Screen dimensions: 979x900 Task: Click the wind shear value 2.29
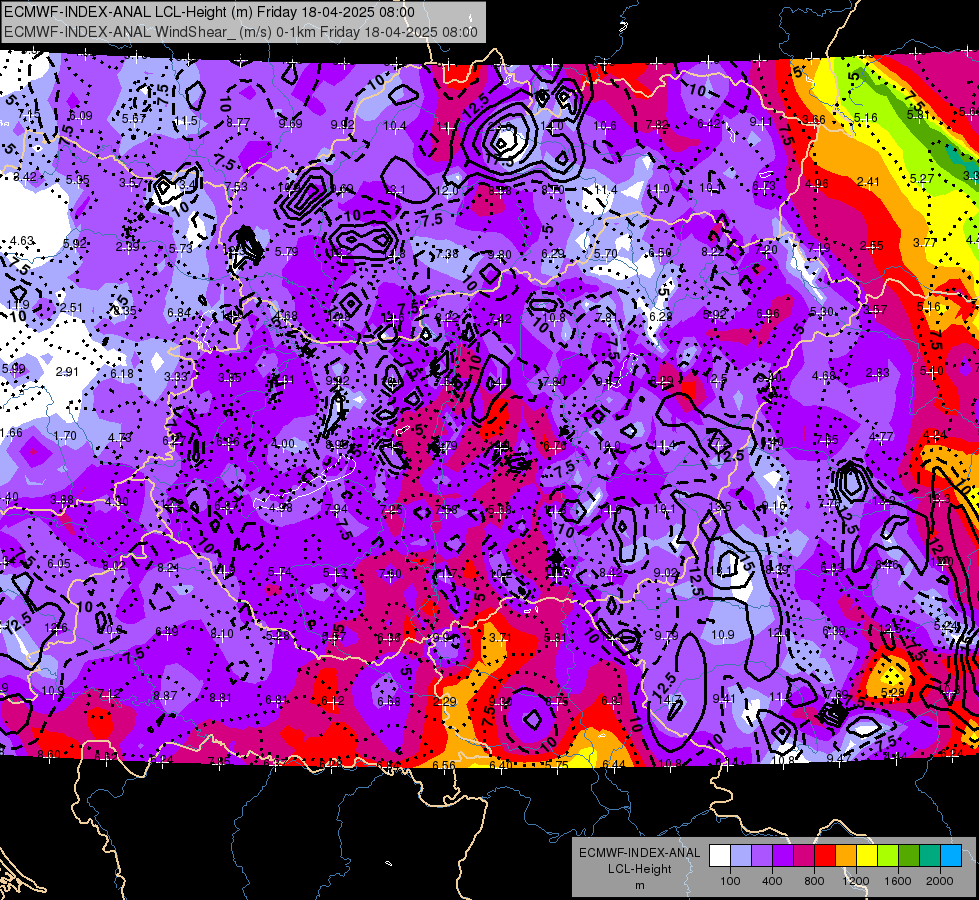coord(445,702)
